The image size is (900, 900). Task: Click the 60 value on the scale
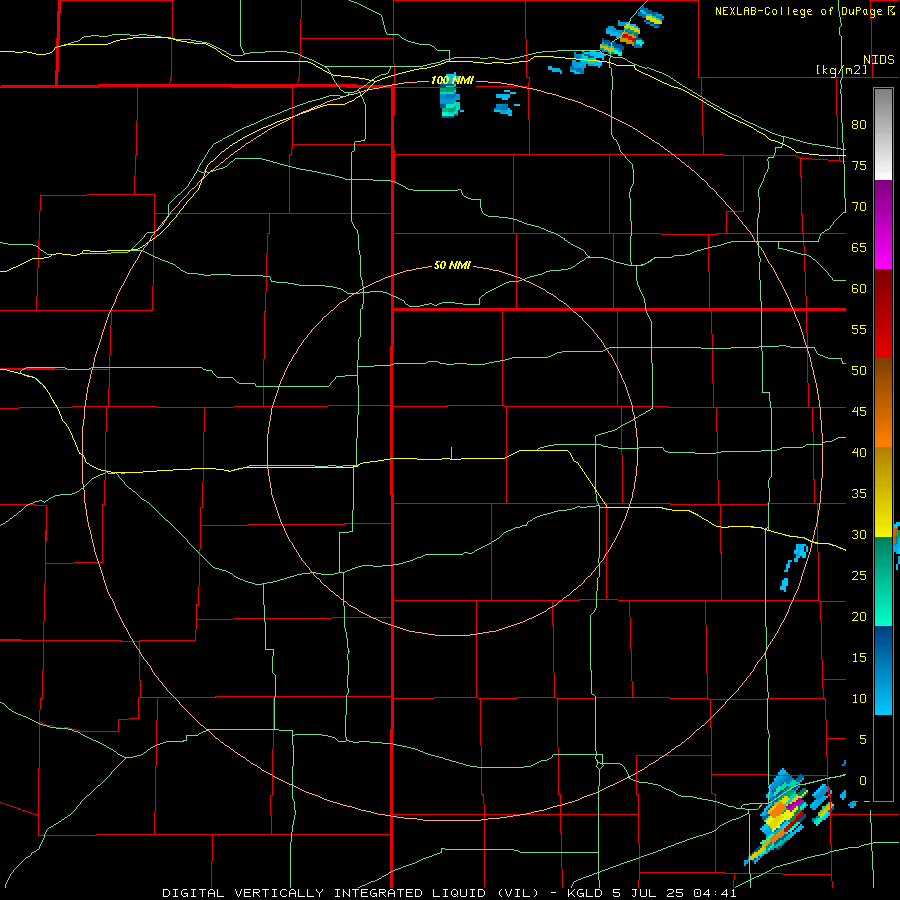coord(859,288)
